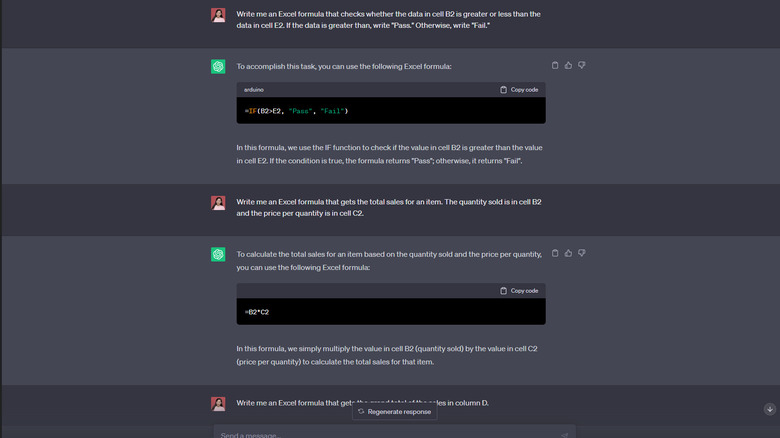Click the =B2*C2 formula text
This screenshot has height=438, width=780.
(257, 312)
